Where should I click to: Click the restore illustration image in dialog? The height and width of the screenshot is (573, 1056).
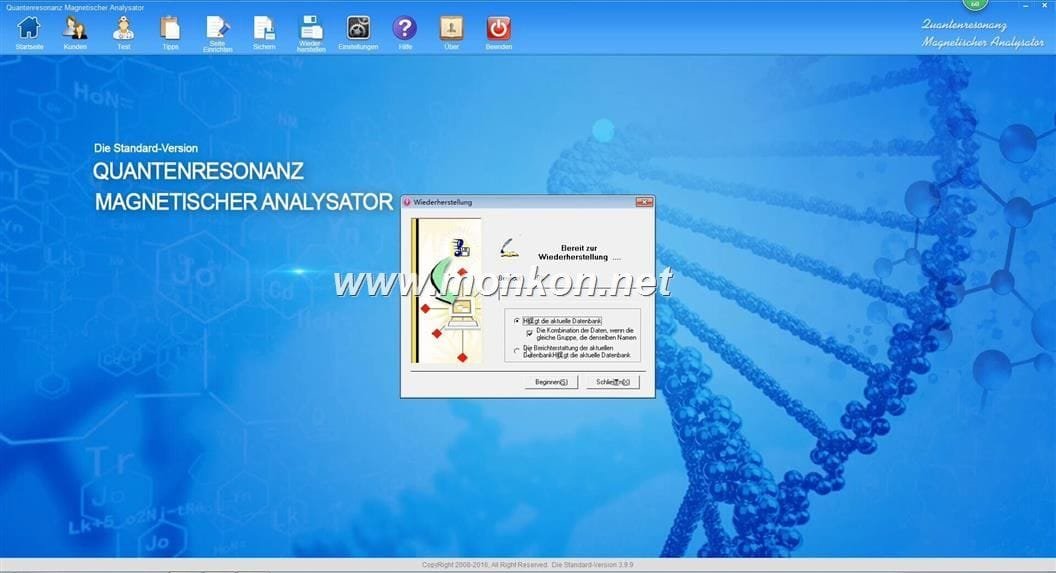pyautogui.click(x=447, y=292)
